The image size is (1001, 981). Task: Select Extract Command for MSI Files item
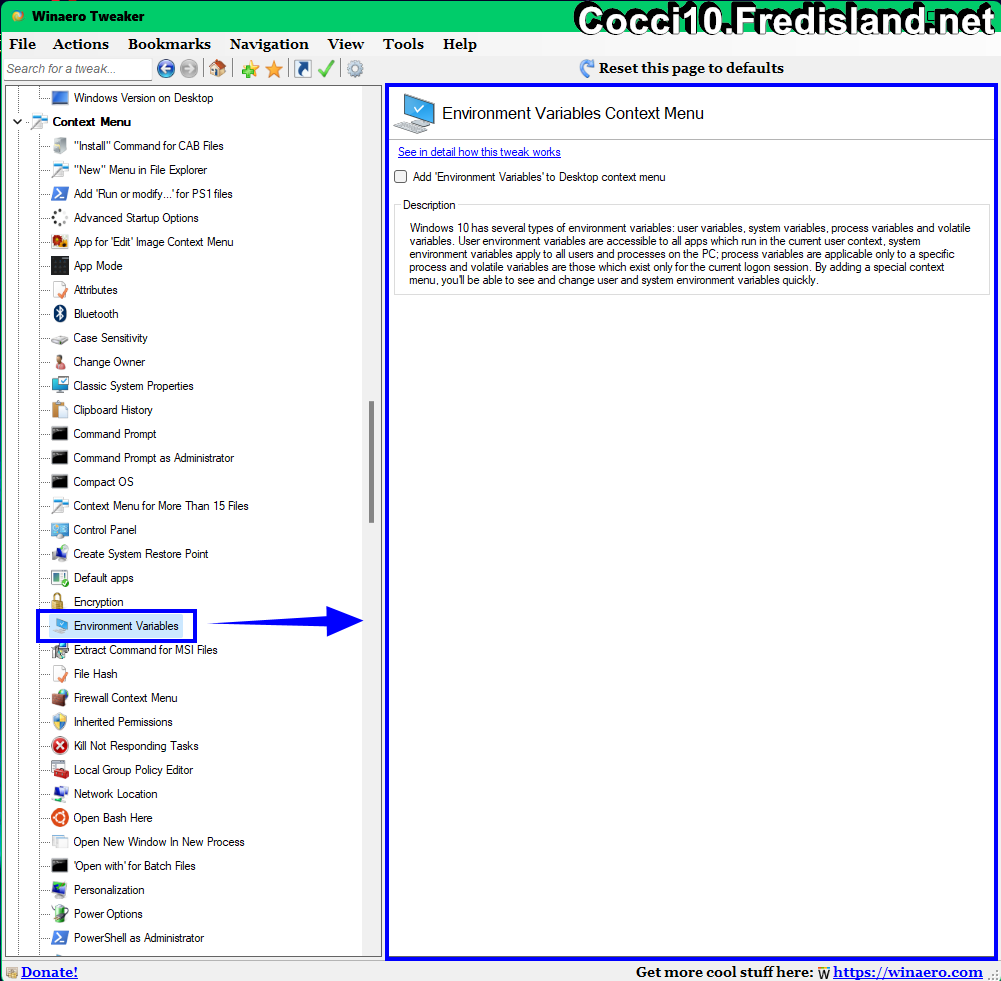pyautogui.click(x=146, y=650)
